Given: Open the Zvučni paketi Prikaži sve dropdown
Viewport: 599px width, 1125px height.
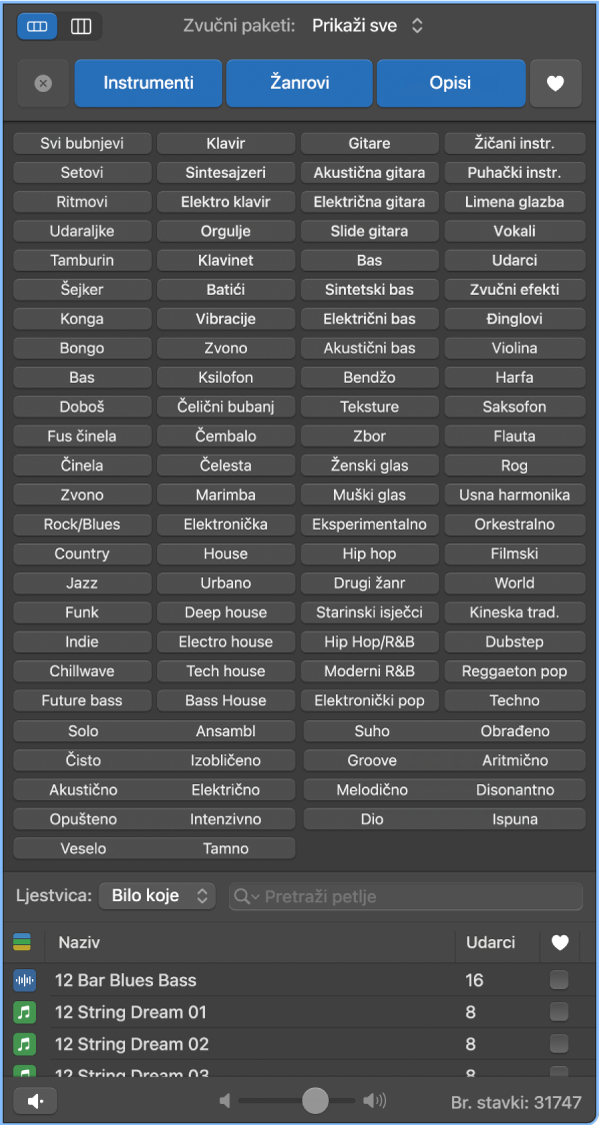Looking at the screenshot, I should pyautogui.click(x=368, y=27).
